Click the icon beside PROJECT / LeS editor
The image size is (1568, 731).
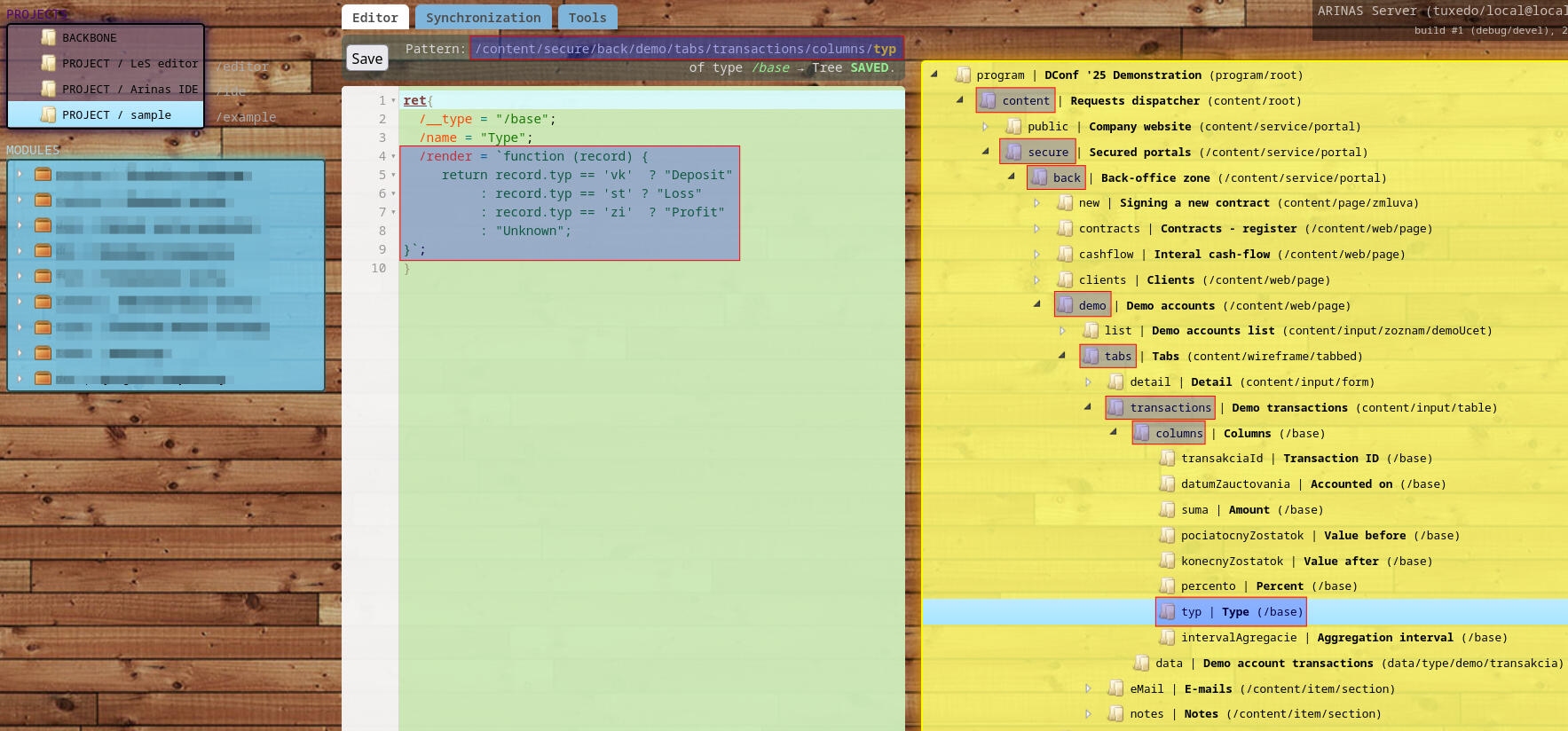[x=49, y=63]
